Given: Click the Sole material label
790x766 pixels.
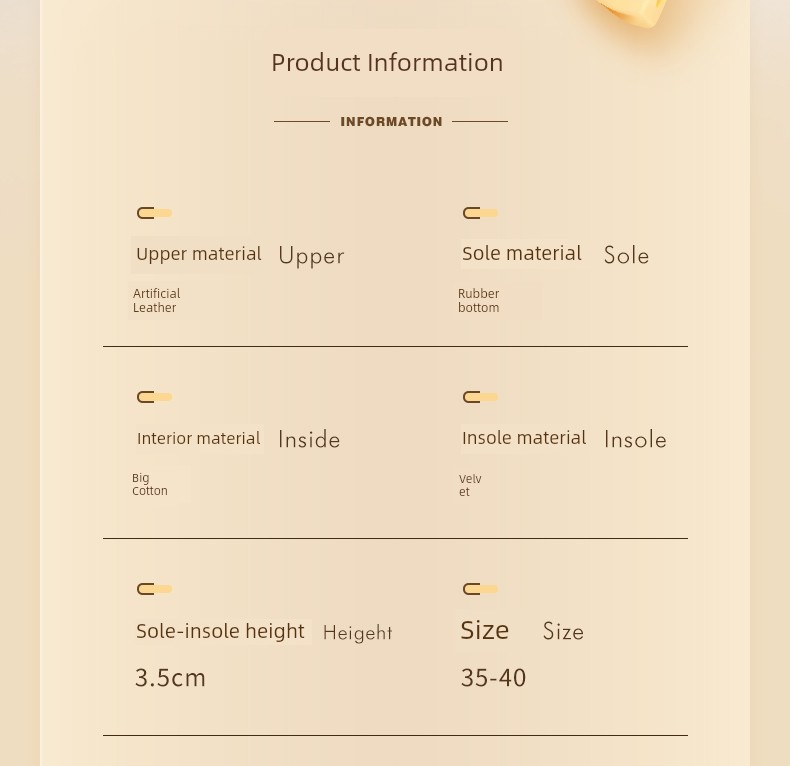Looking at the screenshot, I should pos(522,253).
